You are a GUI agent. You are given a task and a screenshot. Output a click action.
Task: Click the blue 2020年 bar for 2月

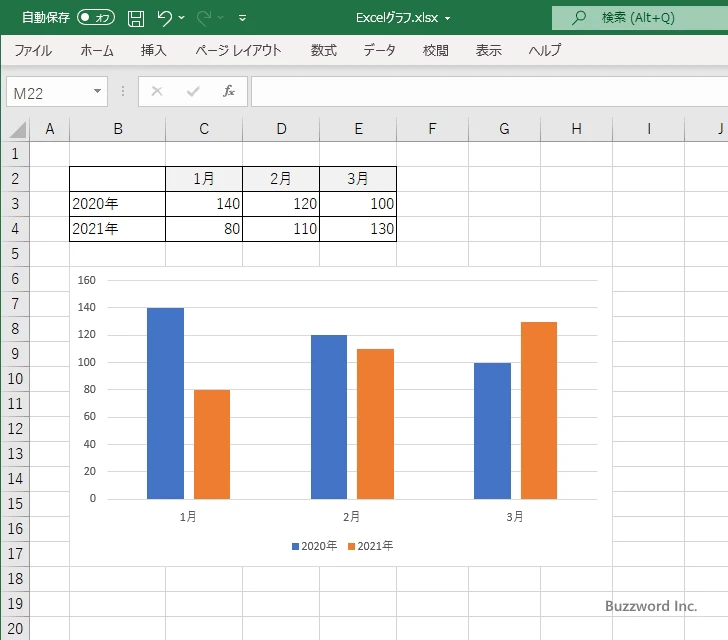(x=329, y=417)
